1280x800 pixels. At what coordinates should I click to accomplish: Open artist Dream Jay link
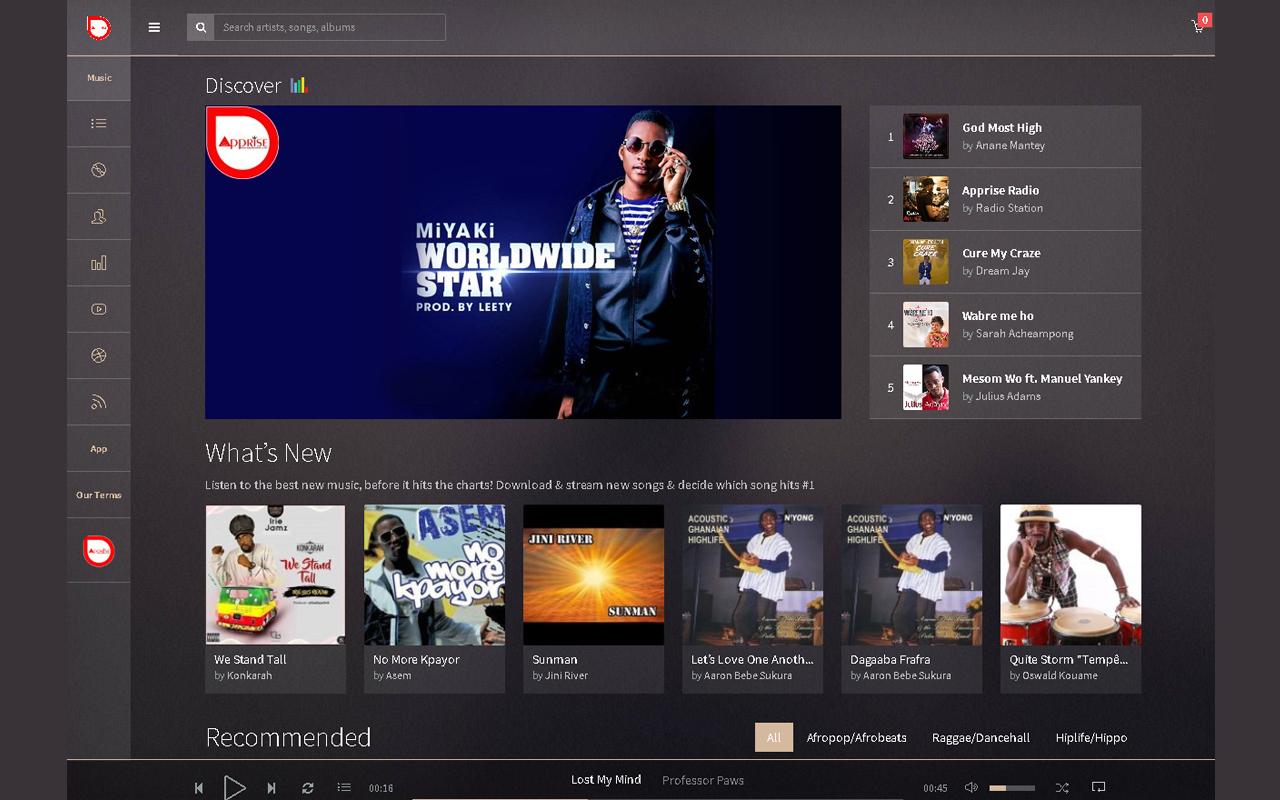[x=1002, y=271]
